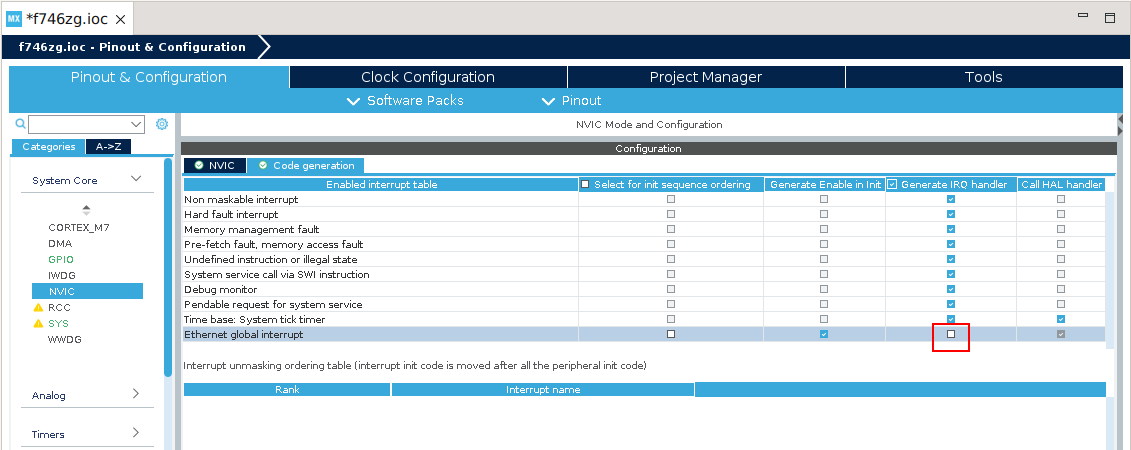Click the SYS warning triangle icon
This screenshot has width=1131, height=450.
(x=38, y=324)
